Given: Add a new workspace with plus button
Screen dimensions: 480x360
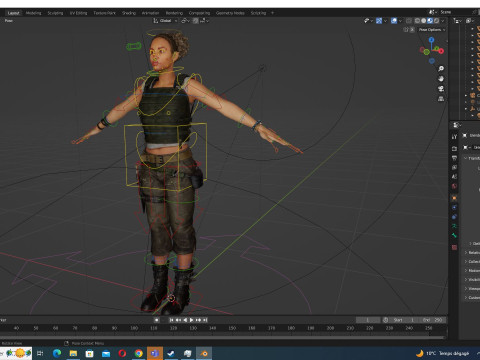Looking at the screenshot, I should pyautogui.click(x=272, y=13).
